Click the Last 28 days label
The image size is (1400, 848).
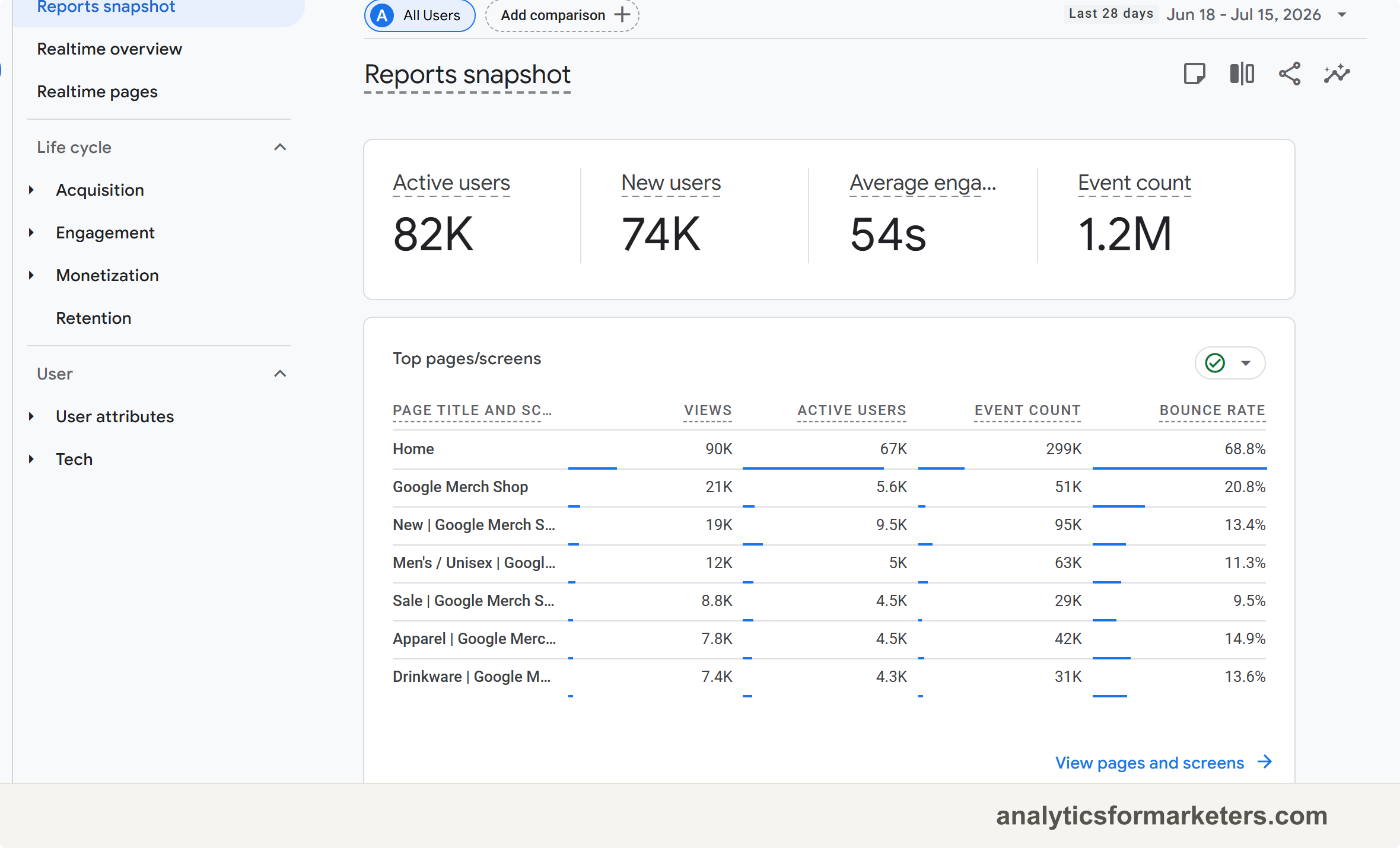(1111, 14)
